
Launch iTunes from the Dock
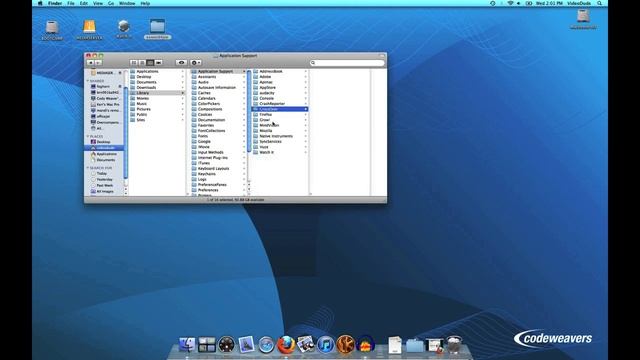(326, 345)
